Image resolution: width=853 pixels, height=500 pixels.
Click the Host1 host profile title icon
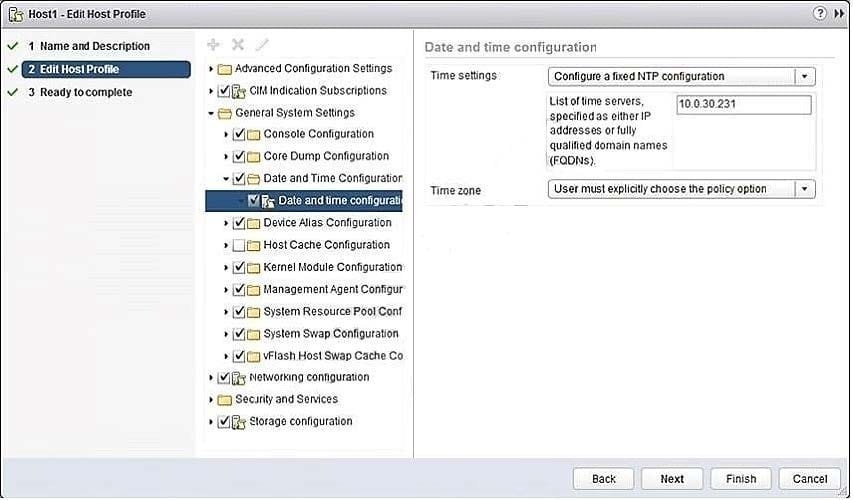[16, 14]
